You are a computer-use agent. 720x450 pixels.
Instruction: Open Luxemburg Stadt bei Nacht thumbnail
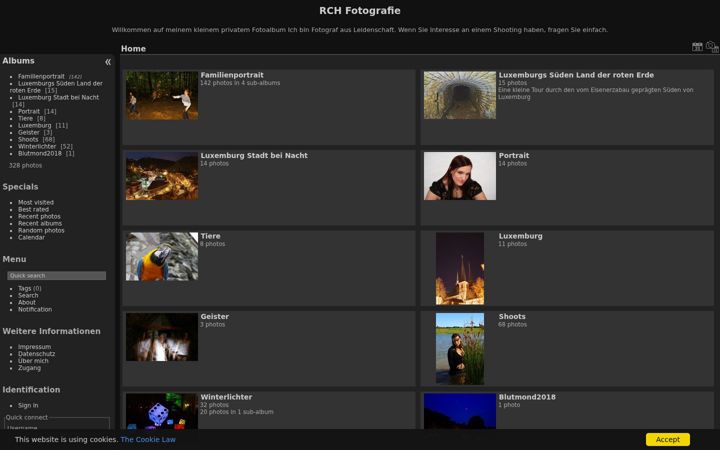coord(162,176)
